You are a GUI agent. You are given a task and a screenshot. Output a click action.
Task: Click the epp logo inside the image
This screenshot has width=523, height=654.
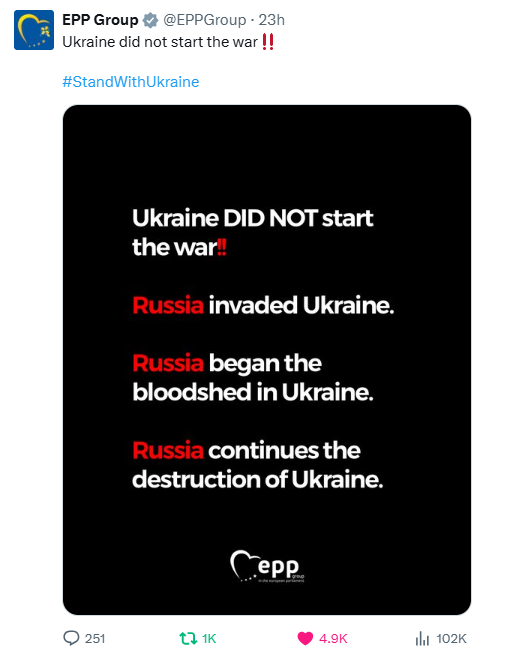coord(267,566)
